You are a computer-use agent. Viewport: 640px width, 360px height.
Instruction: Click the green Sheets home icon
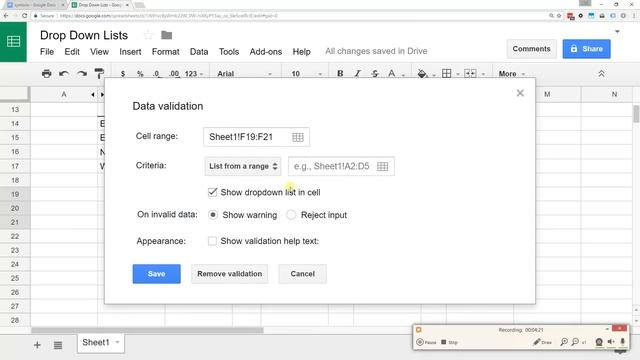(x=13, y=42)
